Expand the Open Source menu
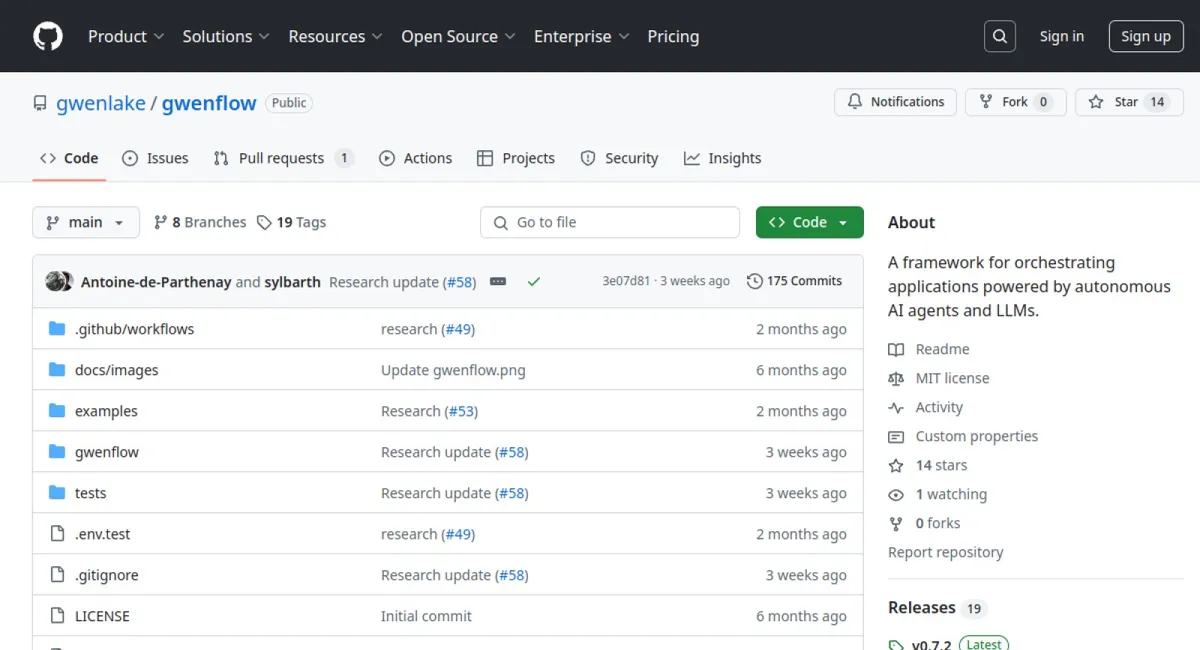 point(458,36)
